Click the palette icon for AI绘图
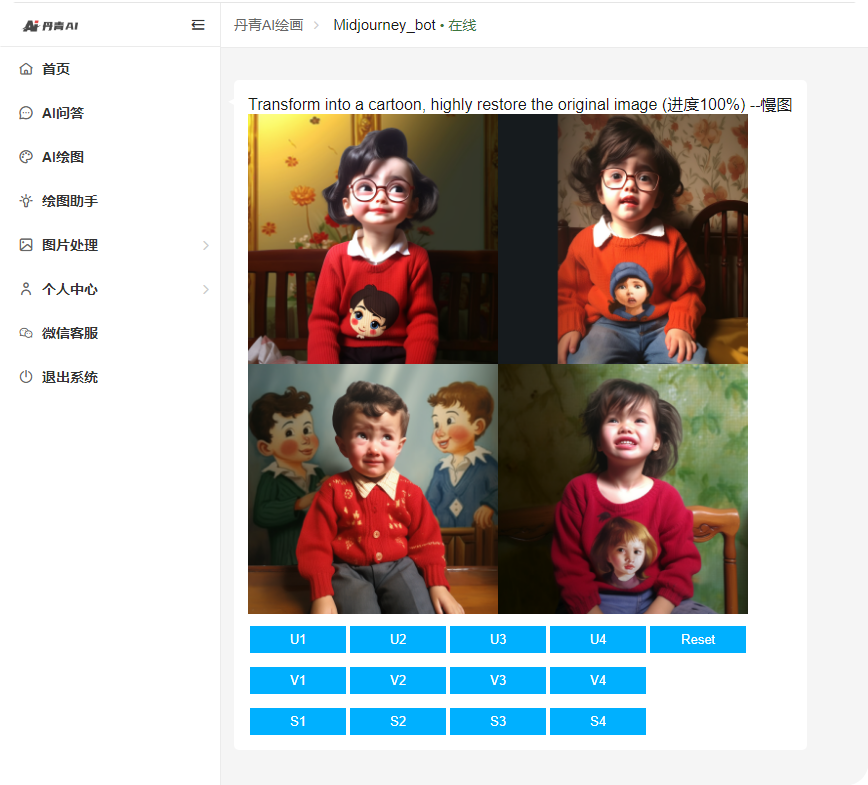This screenshot has width=868, height=785. 26,157
